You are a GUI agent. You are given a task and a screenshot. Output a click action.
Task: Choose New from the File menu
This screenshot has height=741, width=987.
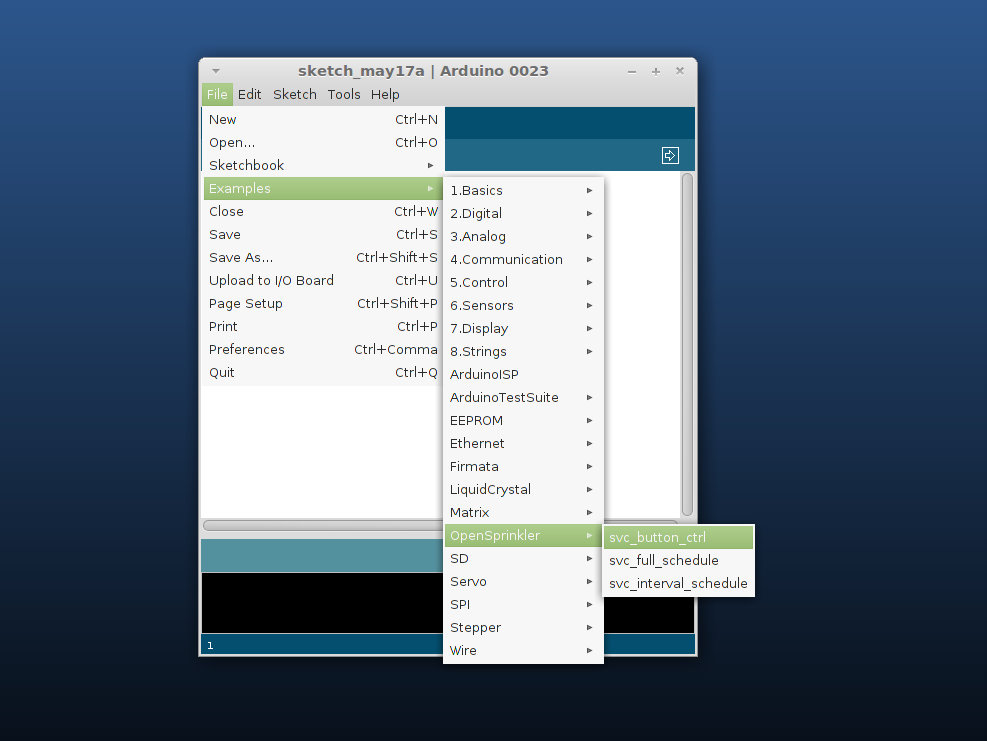point(323,120)
